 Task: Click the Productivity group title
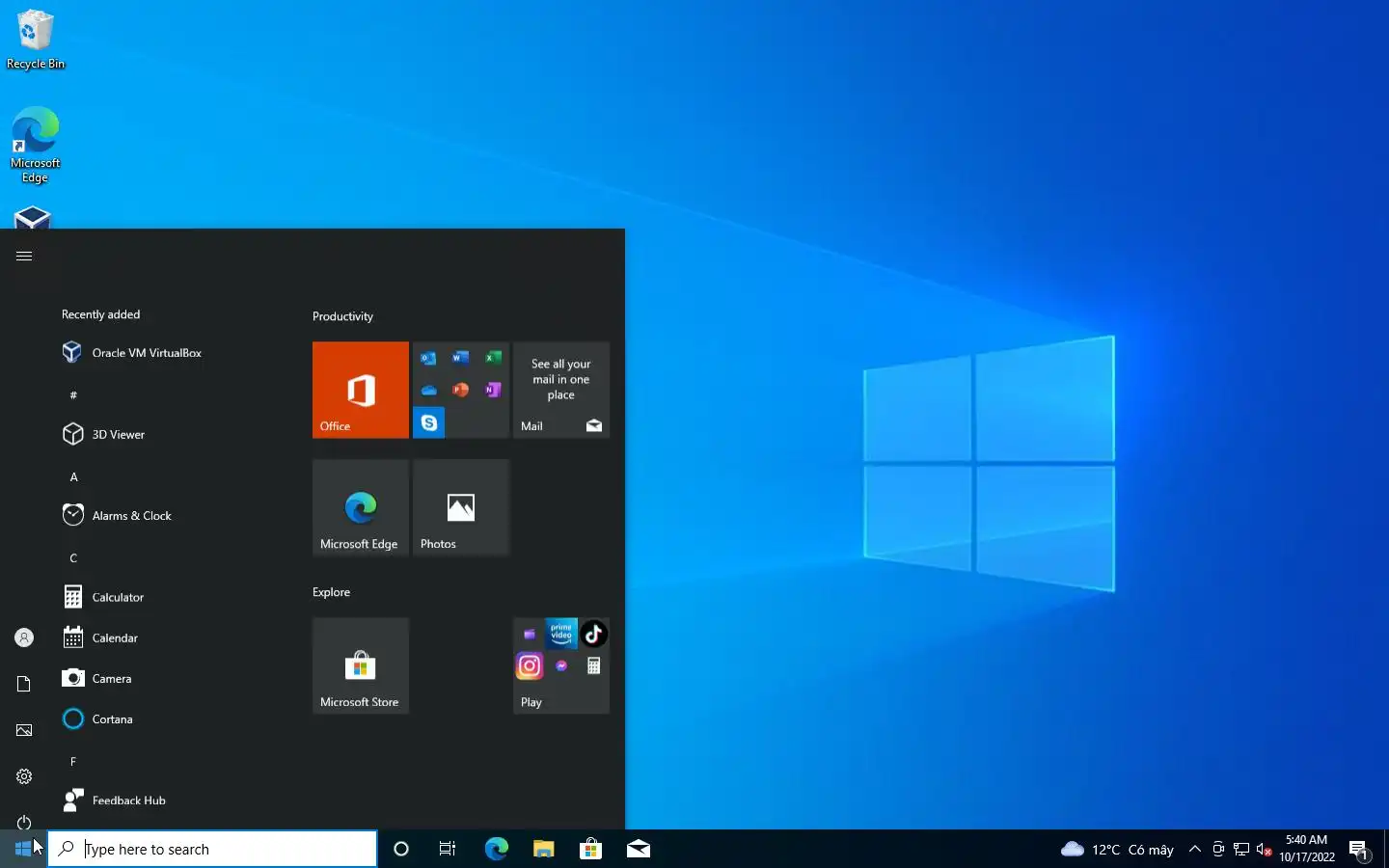[x=342, y=316]
